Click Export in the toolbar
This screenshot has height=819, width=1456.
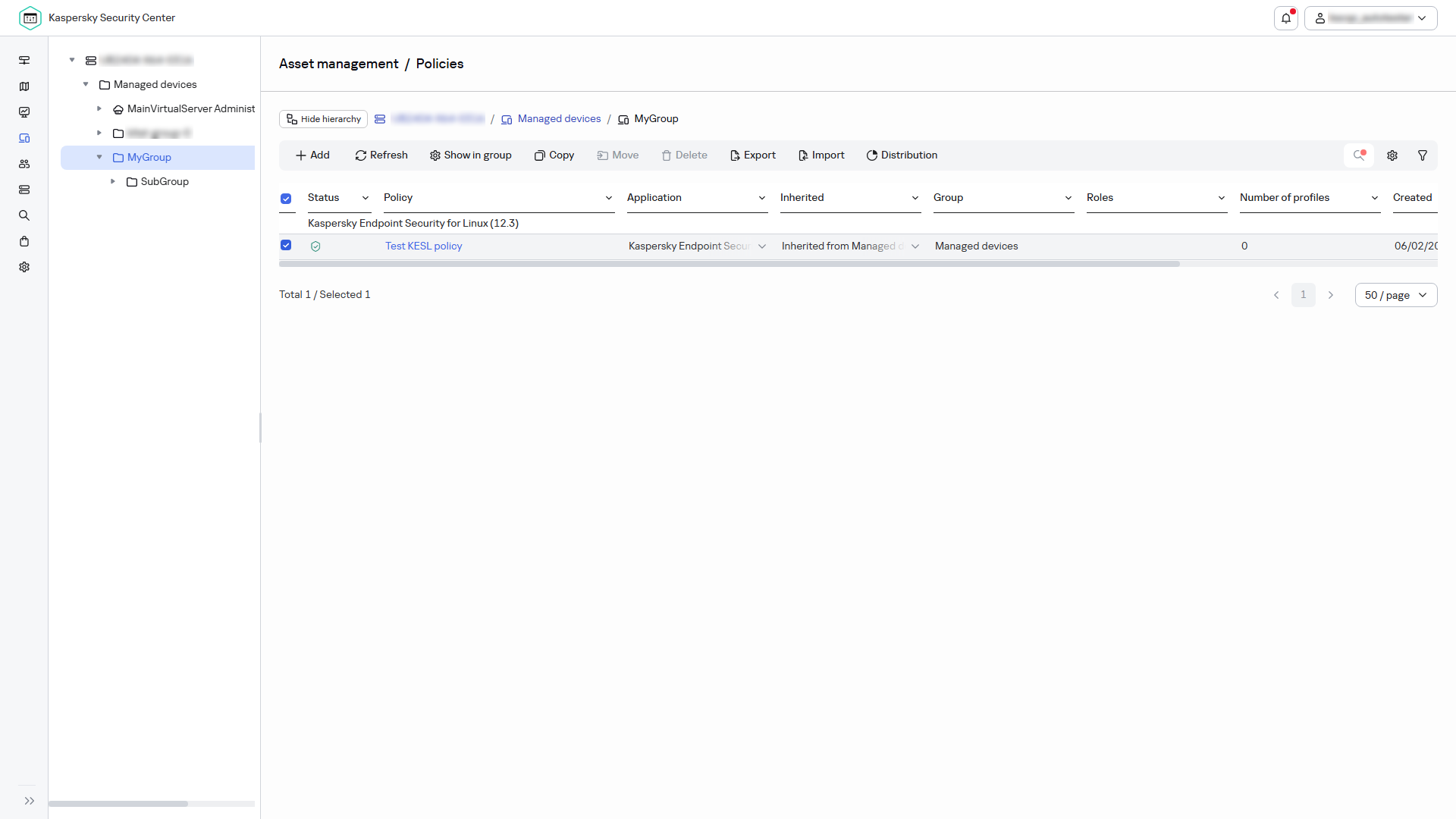(753, 155)
